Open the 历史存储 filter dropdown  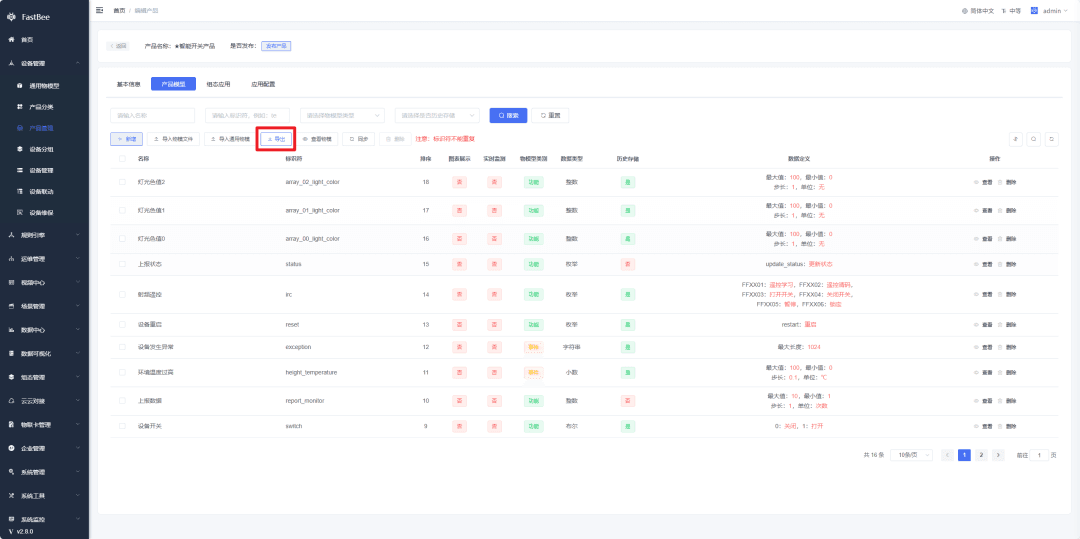point(437,116)
